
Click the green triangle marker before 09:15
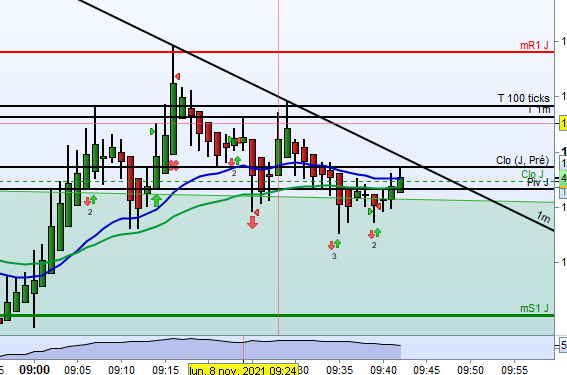pyautogui.click(x=153, y=131)
